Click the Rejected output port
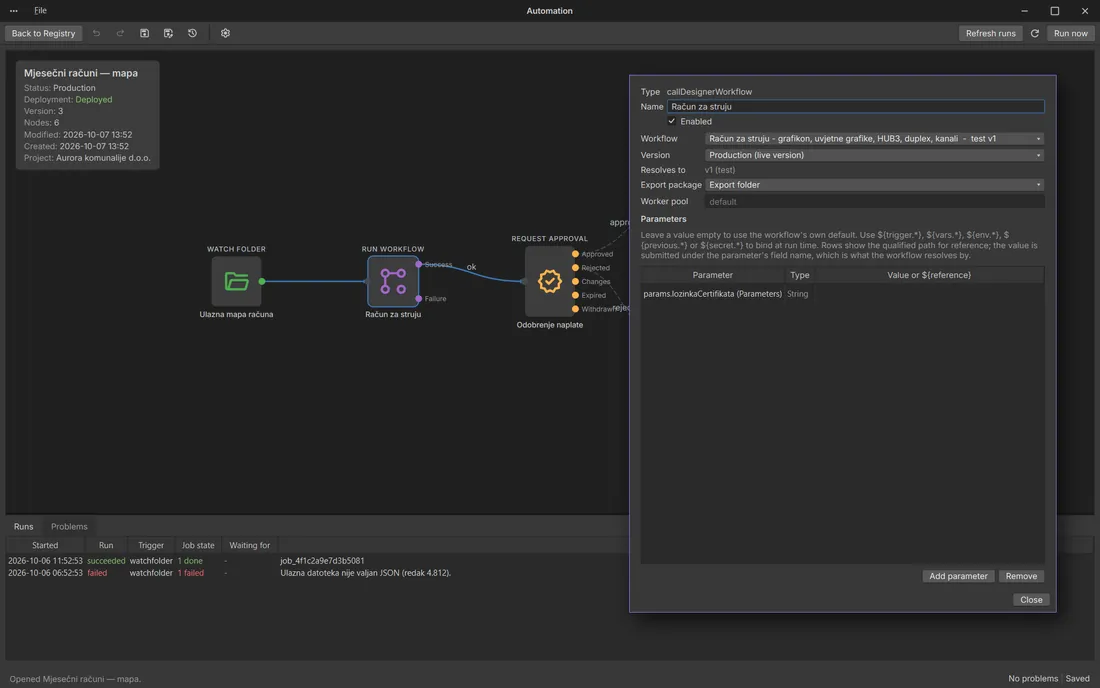Screen dimensions: 1100x688 [575, 268]
